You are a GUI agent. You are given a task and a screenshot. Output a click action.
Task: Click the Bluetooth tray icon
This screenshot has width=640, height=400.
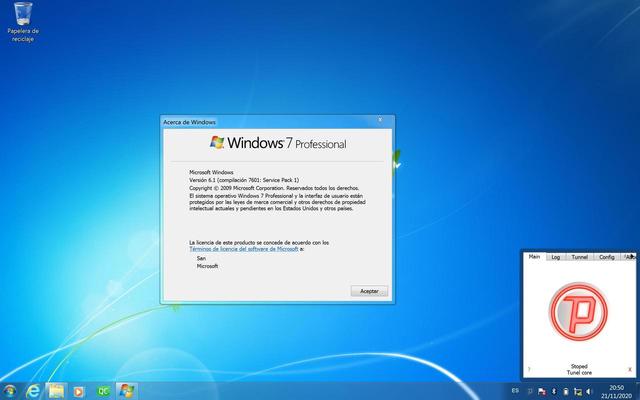(x=554, y=392)
